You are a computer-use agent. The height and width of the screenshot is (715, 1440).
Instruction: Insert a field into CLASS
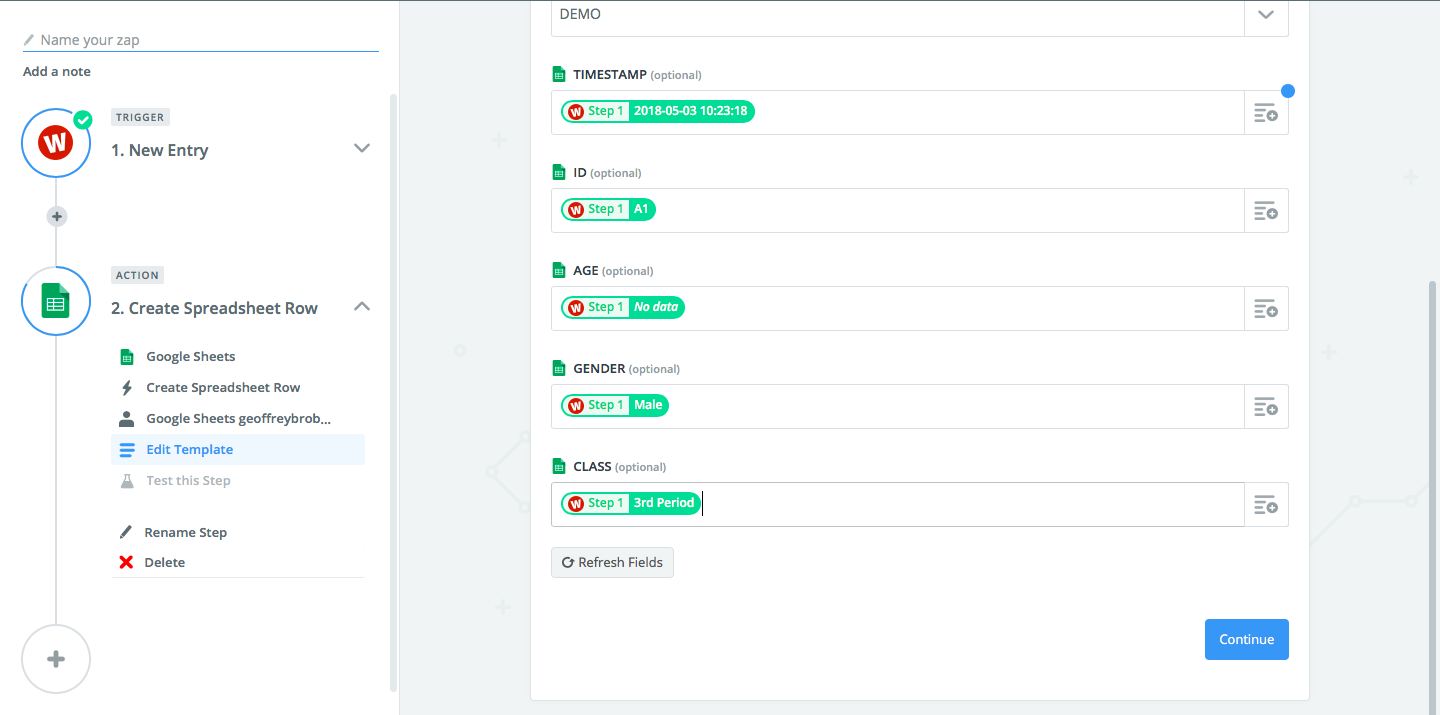click(x=1266, y=505)
